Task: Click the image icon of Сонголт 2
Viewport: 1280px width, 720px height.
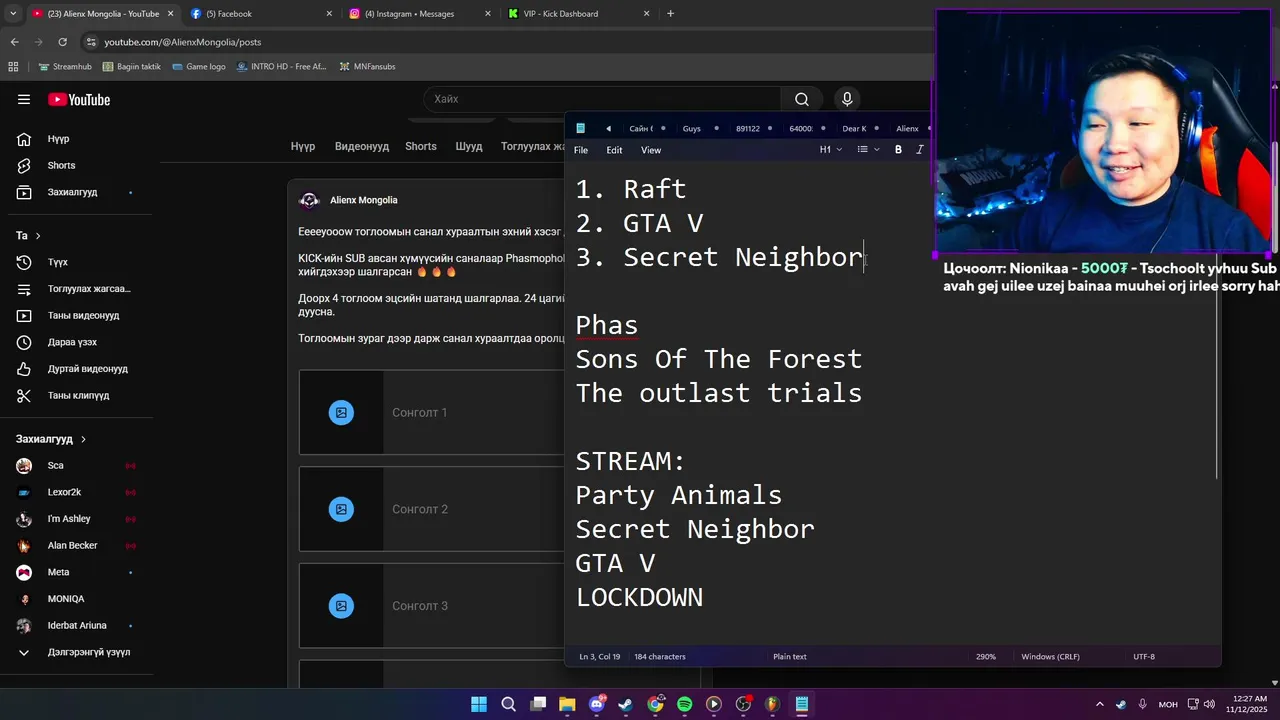Action: 341,509
